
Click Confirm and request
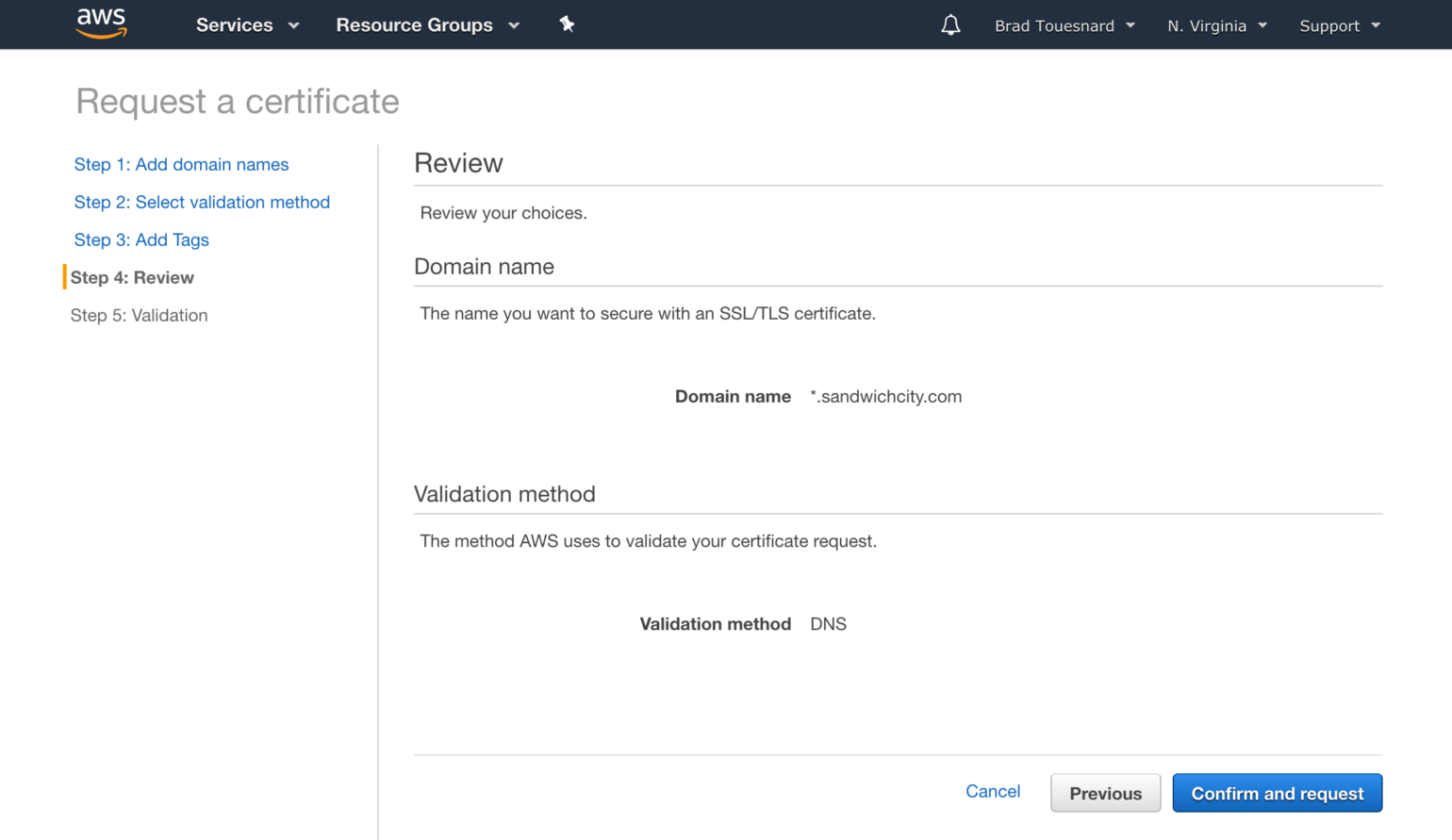pyautogui.click(x=1277, y=793)
